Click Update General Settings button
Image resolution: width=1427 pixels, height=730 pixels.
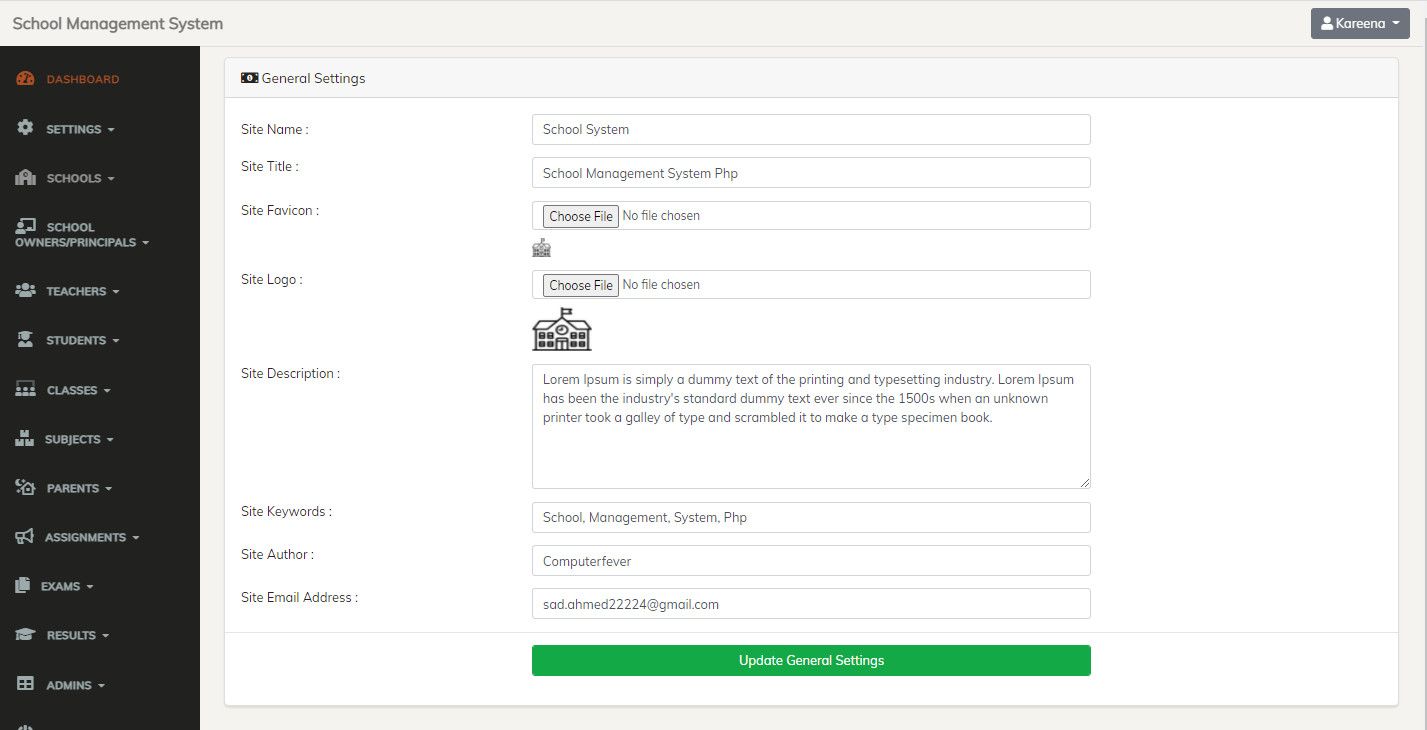point(811,660)
